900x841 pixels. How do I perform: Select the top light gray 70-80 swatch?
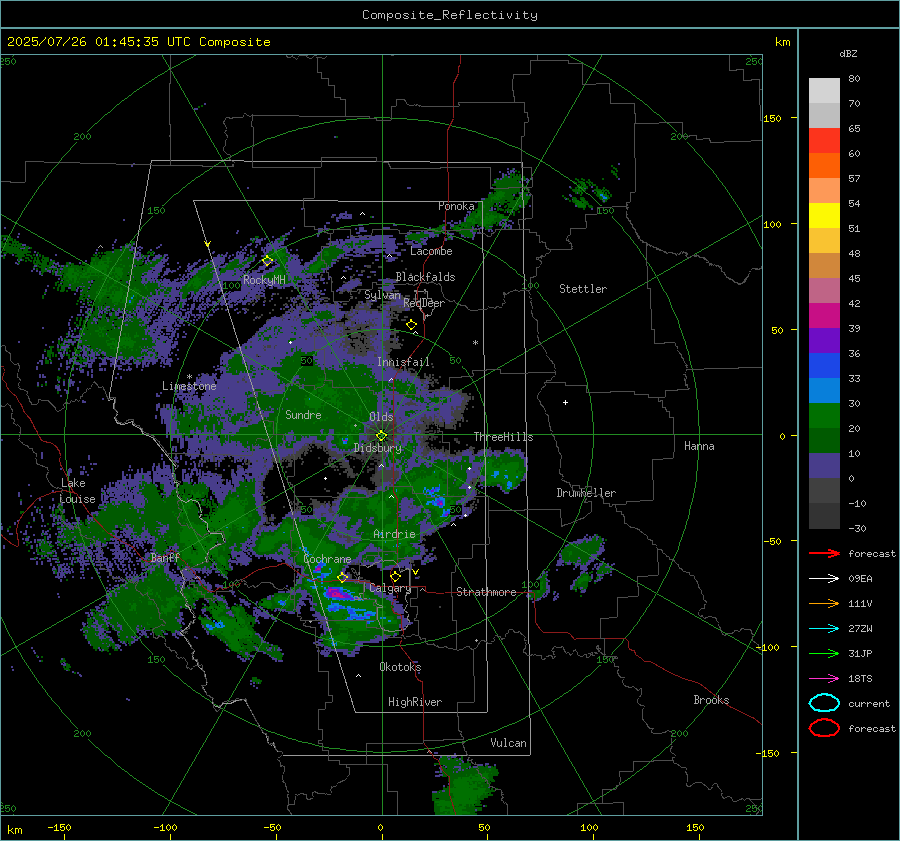click(x=824, y=91)
